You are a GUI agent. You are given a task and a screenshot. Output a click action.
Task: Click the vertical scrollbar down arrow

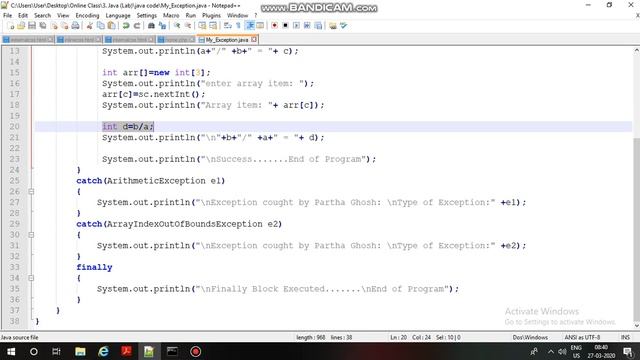point(636,326)
